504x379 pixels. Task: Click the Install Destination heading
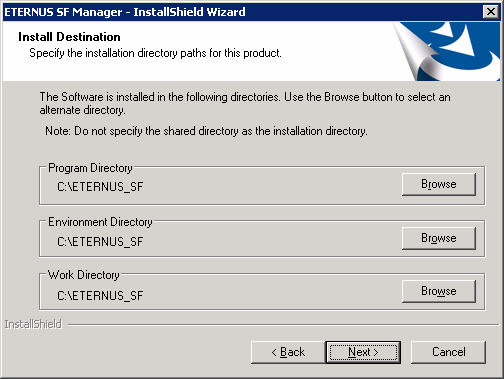coord(69,37)
